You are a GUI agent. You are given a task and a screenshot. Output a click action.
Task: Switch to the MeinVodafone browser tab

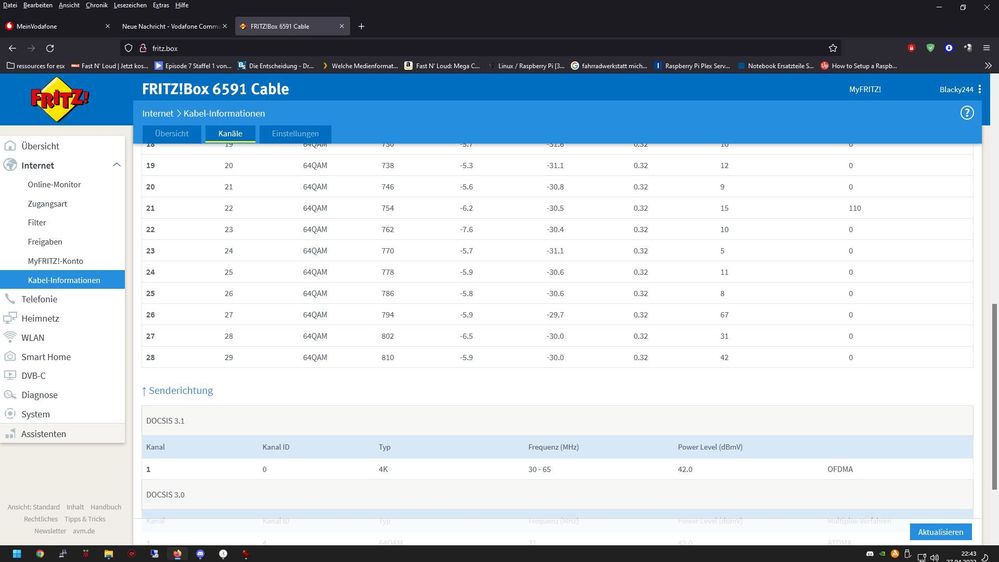pos(57,26)
